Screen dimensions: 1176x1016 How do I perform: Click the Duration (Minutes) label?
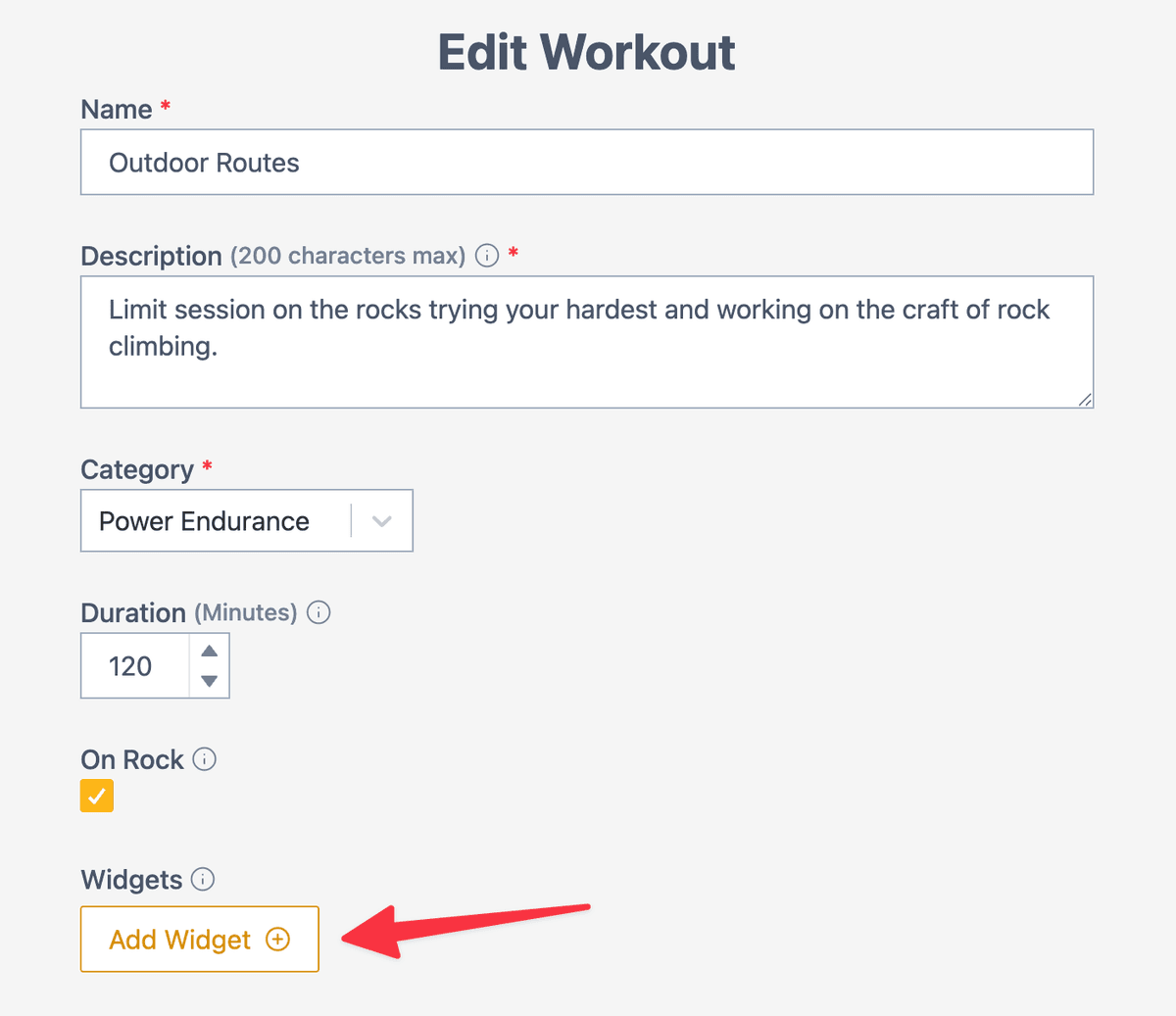click(189, 612)
